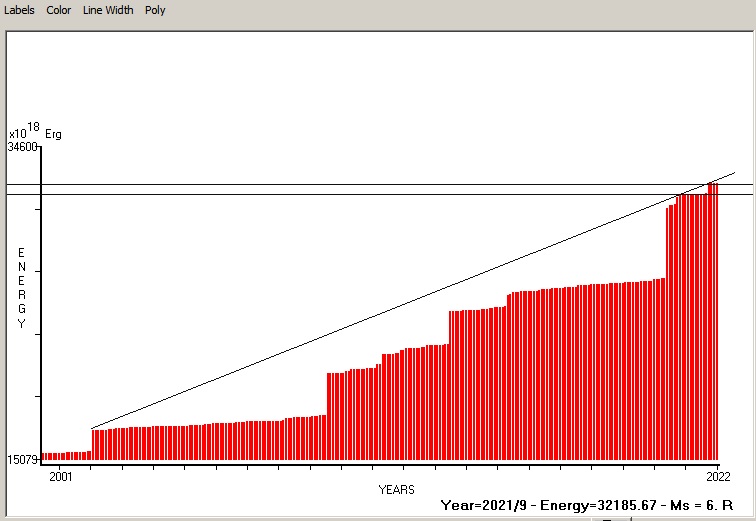
Task: Click the midpoint of the diagonal trend line
Action: [413, 300]
